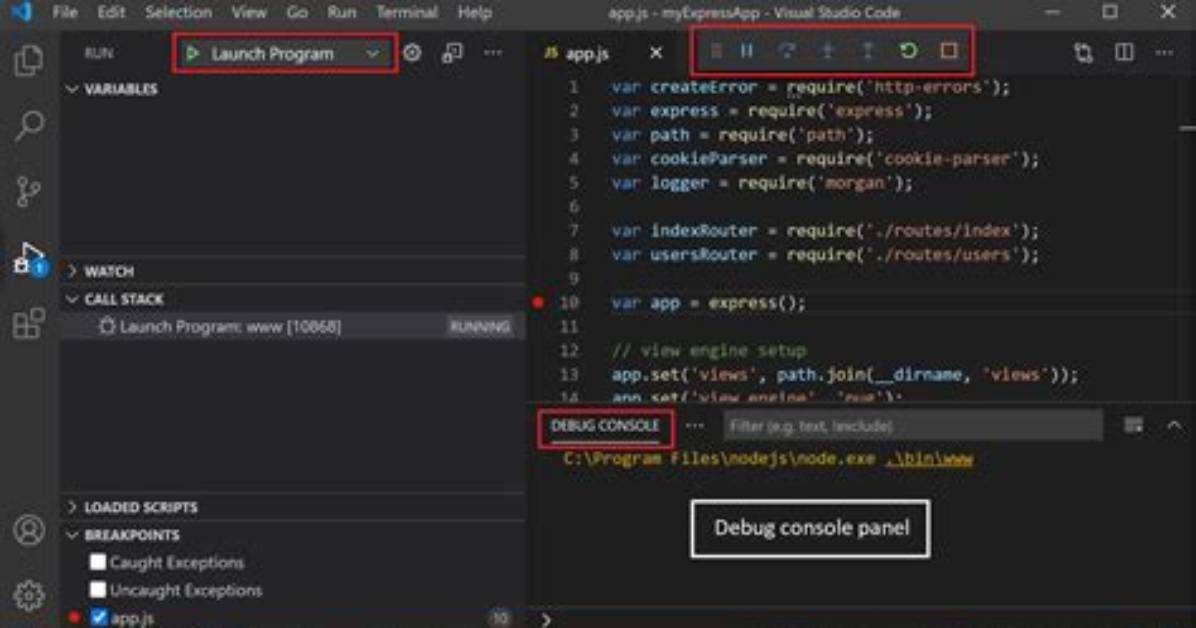Step over in debug toolbar

pyautogui.click(x=787, y=50)
